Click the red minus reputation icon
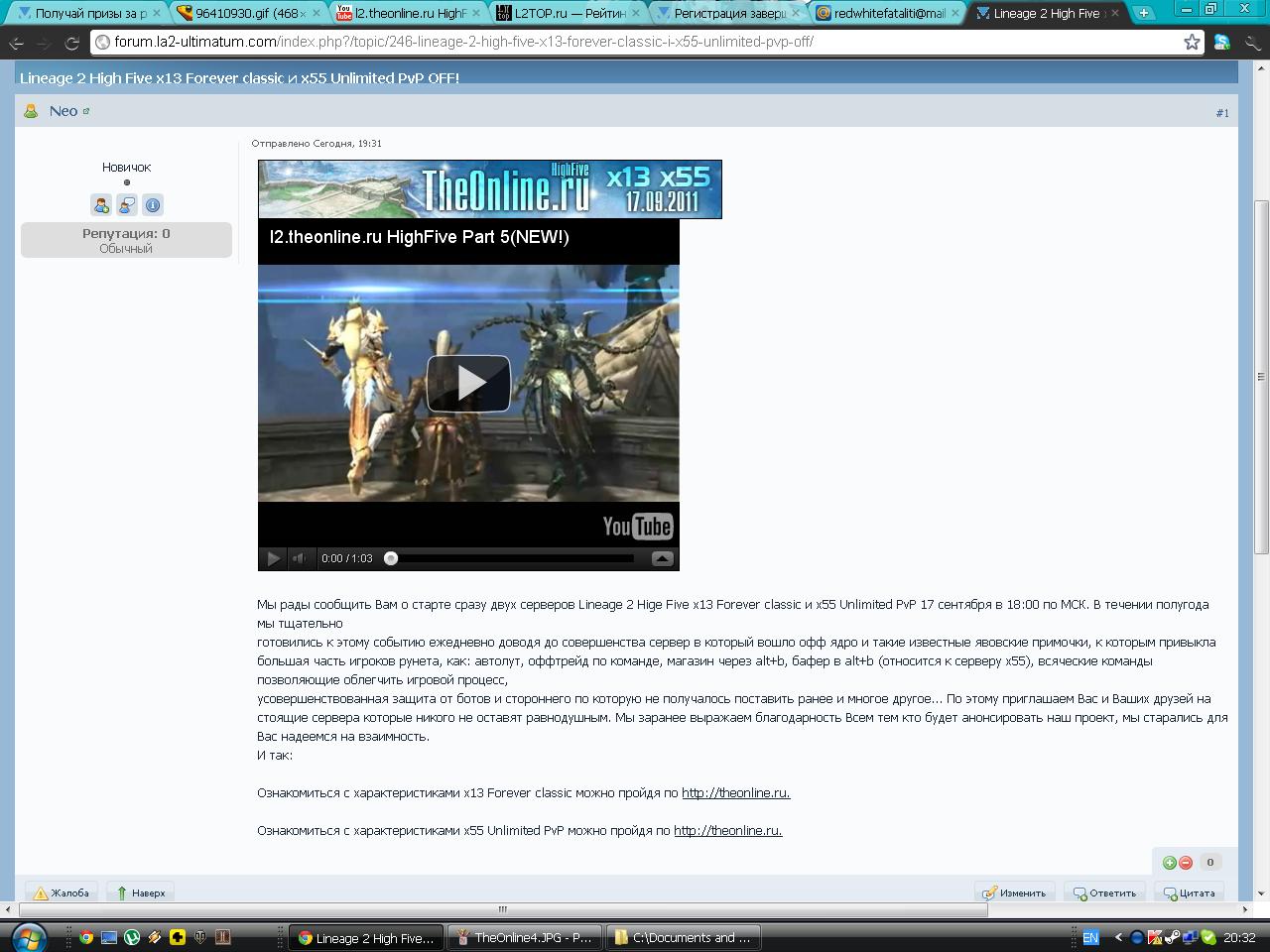The height and width of the screenshot is (952, 1270). (1186, 863)
